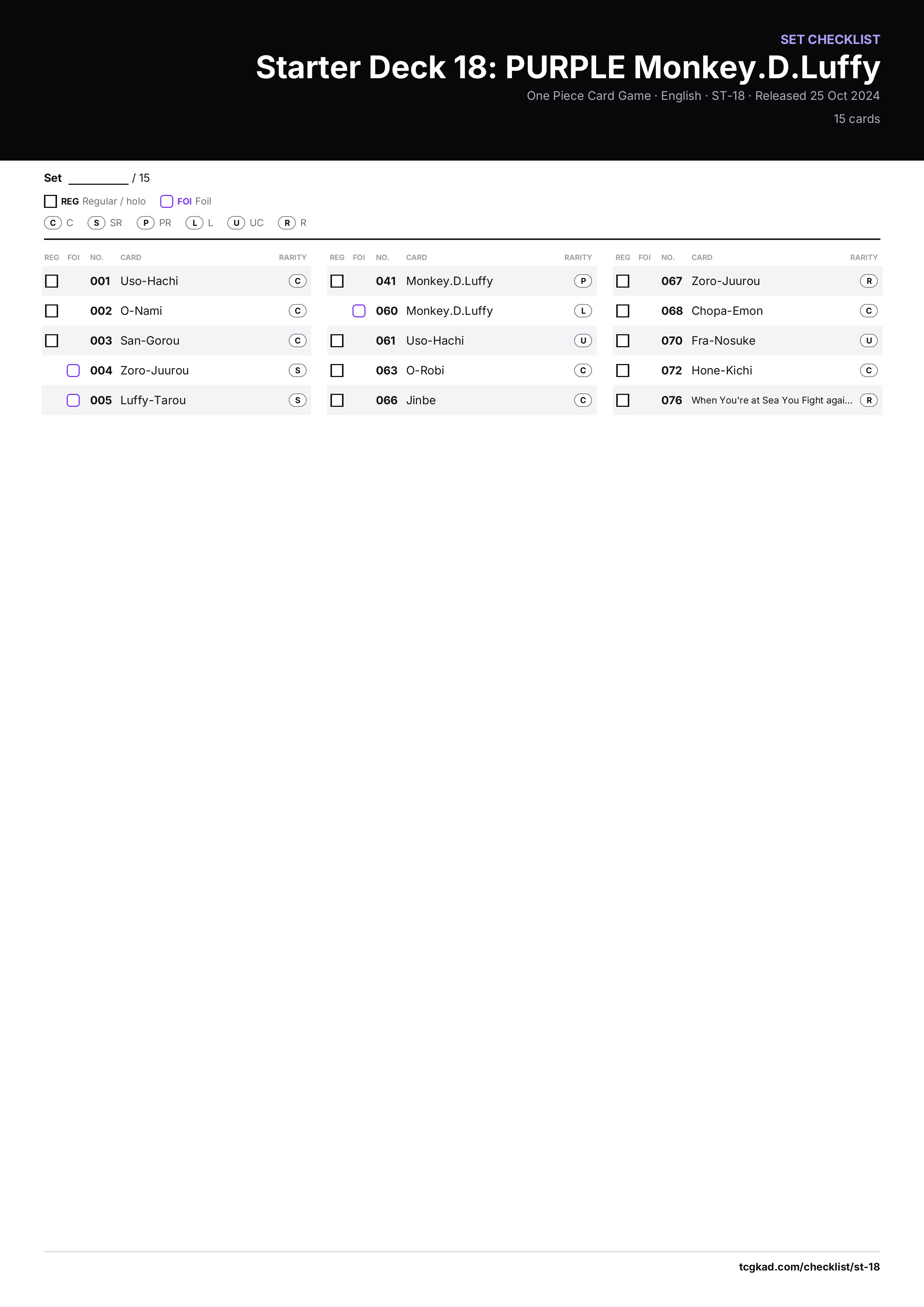The image size is (924, 1307).
Task: Check the foil box for 005 Luffy-Tarou
Action: pos(73,400)
